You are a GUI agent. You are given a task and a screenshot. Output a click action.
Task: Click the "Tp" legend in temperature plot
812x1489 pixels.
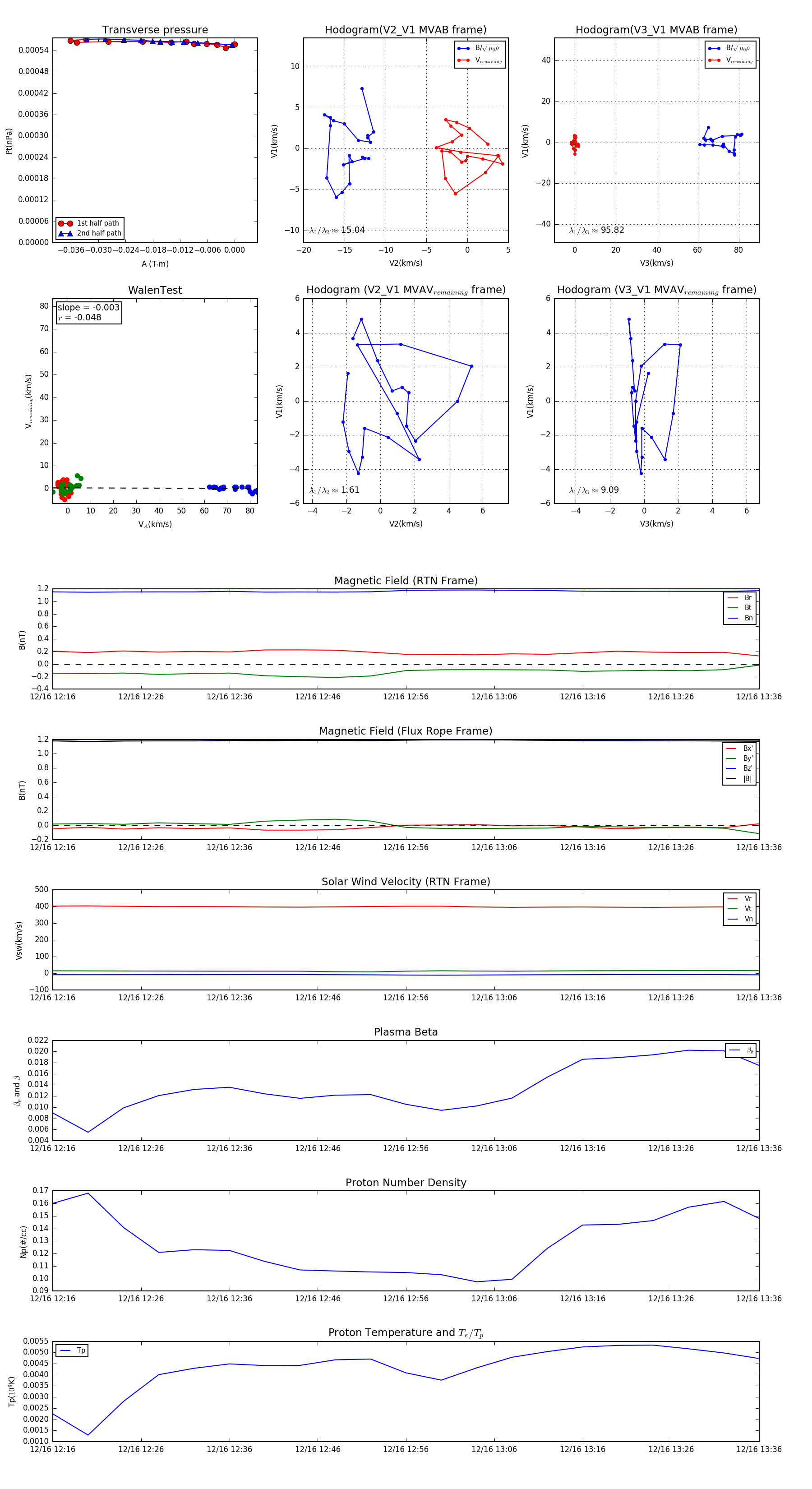tap(72, 1351)
